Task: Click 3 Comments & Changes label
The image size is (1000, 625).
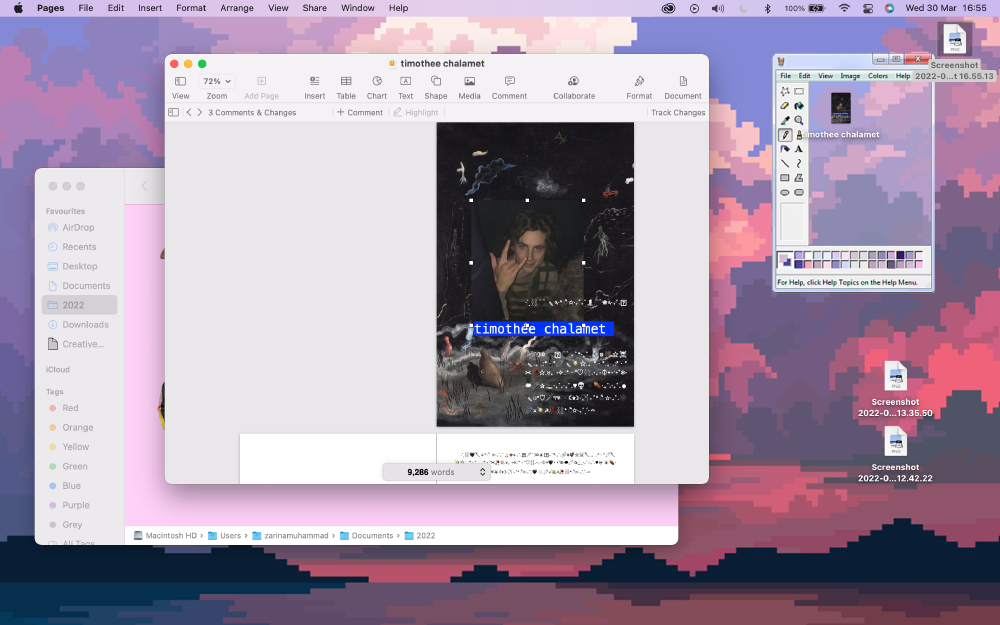Action: click(252, 112)
